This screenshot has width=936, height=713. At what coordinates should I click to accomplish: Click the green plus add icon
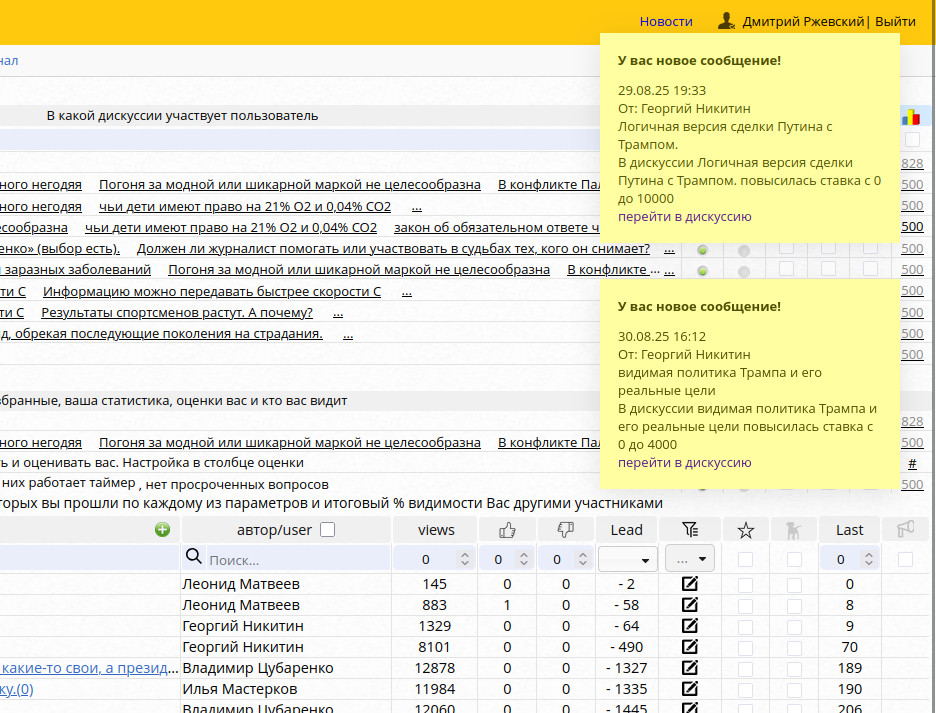(x=162, y=530)
